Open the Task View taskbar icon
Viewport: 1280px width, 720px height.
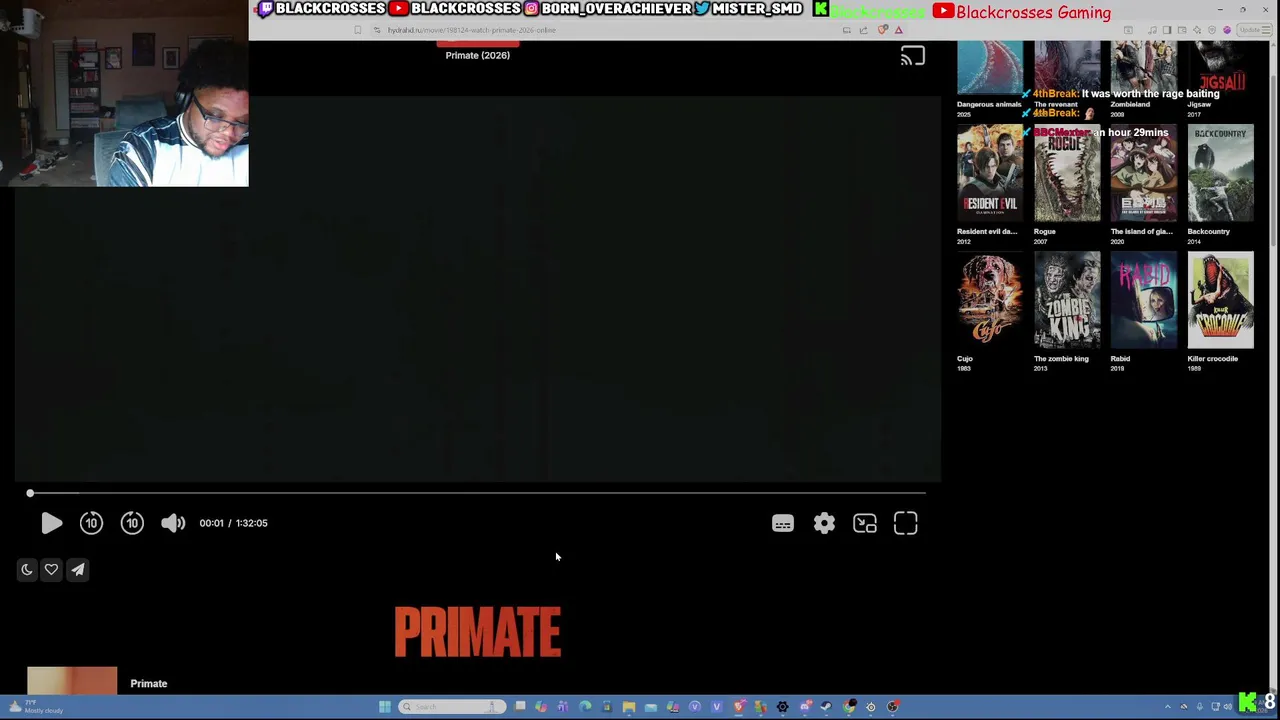click(520, 706)
